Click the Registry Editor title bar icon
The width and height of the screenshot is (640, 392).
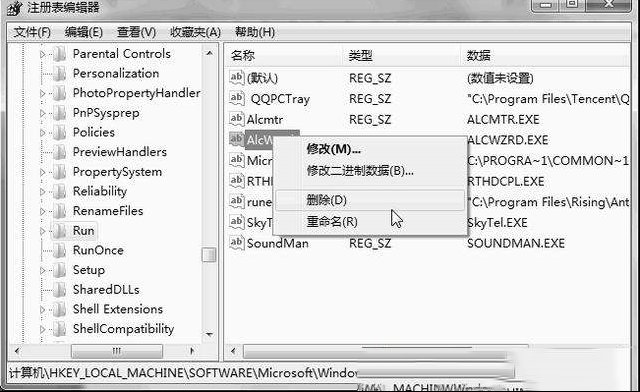pos(15,7)
